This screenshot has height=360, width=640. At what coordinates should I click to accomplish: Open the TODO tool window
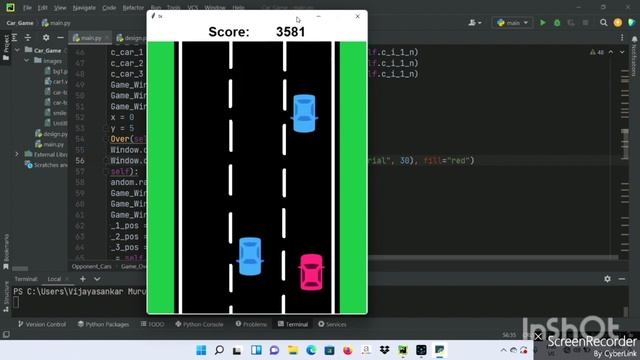(x=152, y=324)
